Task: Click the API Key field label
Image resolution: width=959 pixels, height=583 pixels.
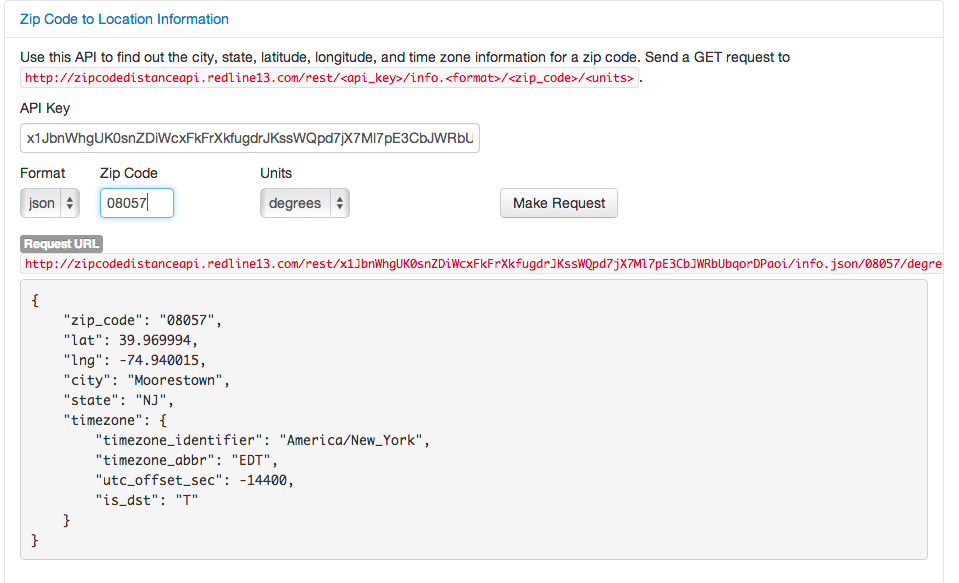Action: 45,108
